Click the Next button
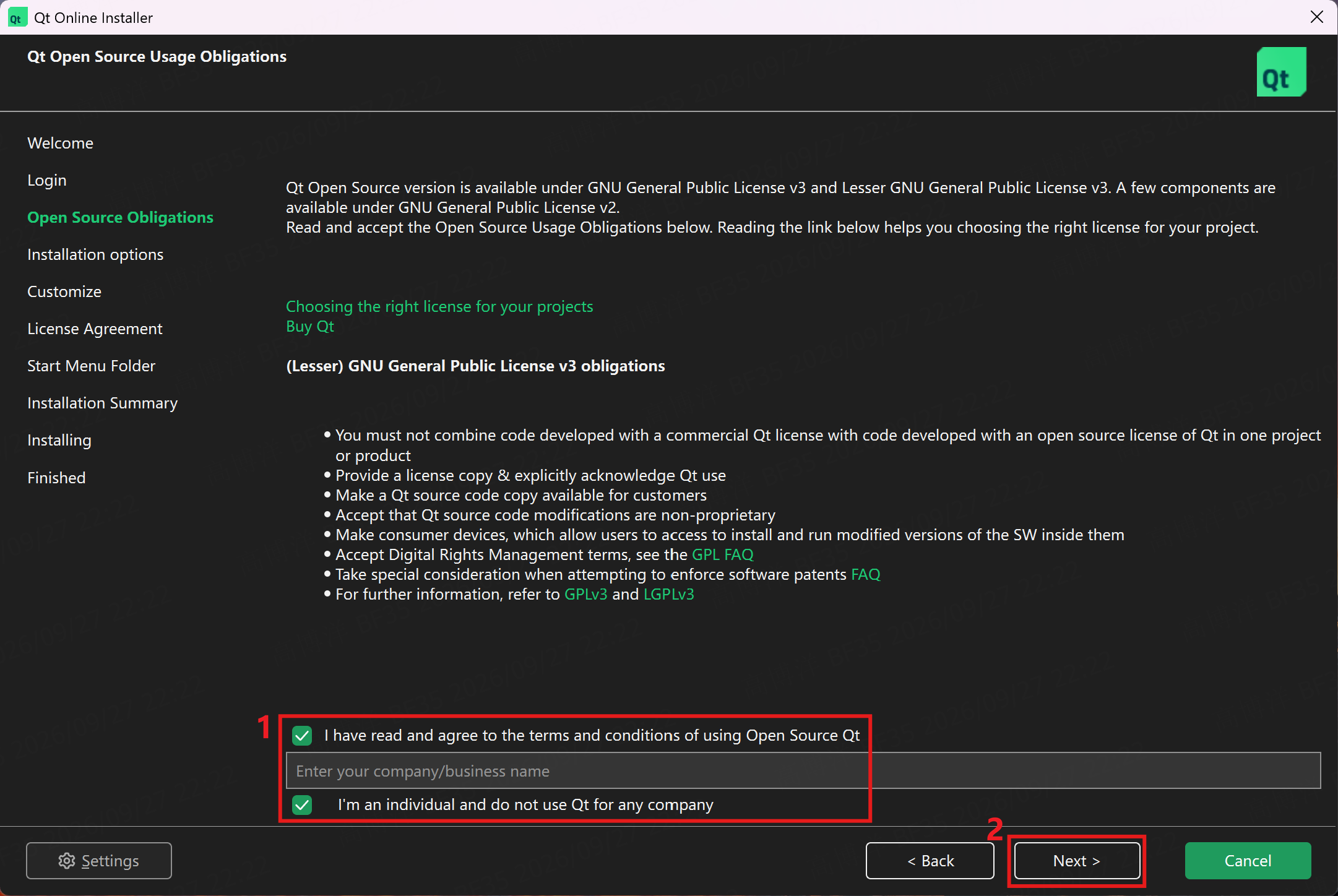Image resolution: width=1338 pixels, height=896 pixels. tap(1077, 860)
